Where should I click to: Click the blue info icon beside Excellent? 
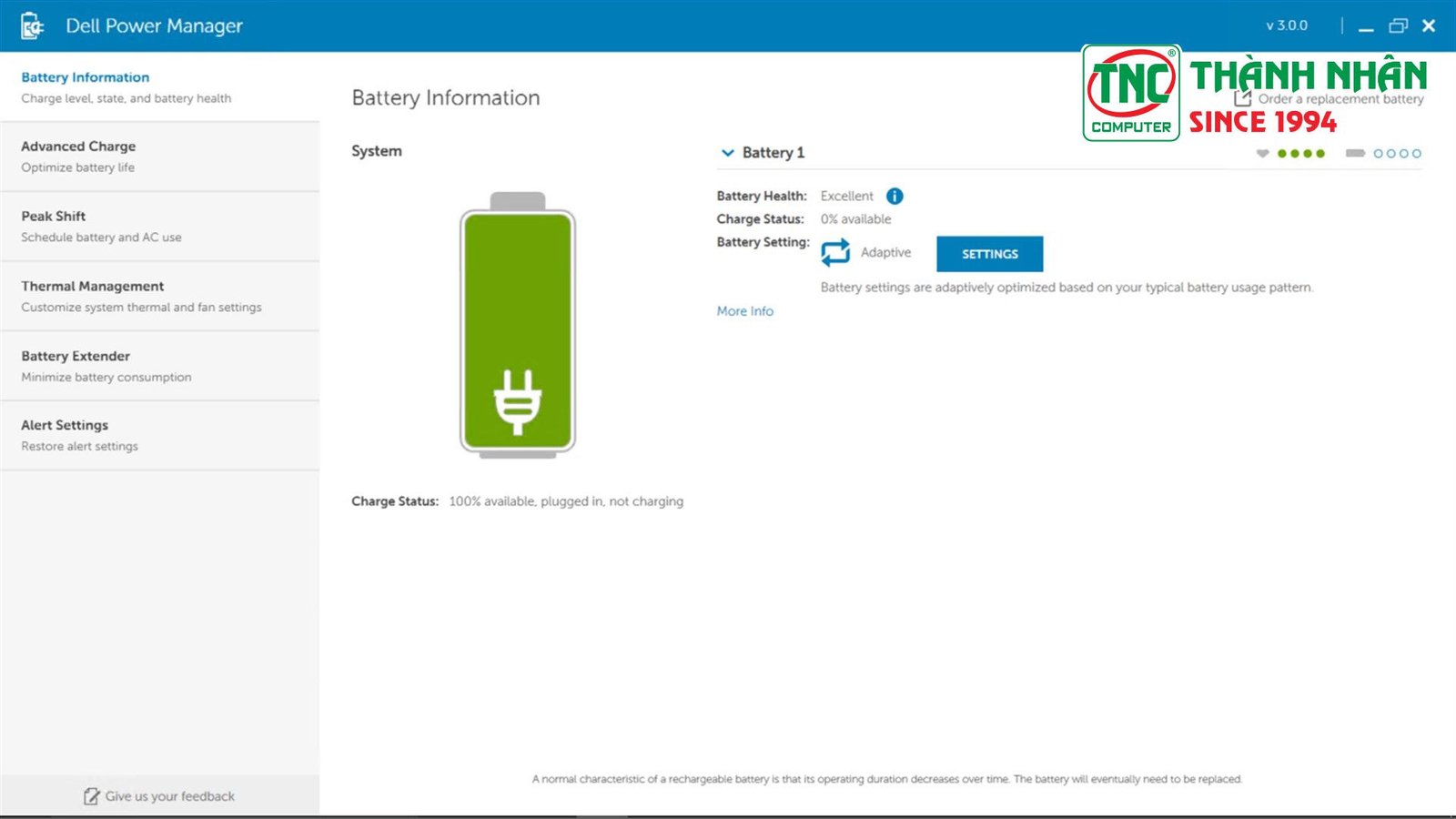[x=895, y=197]
